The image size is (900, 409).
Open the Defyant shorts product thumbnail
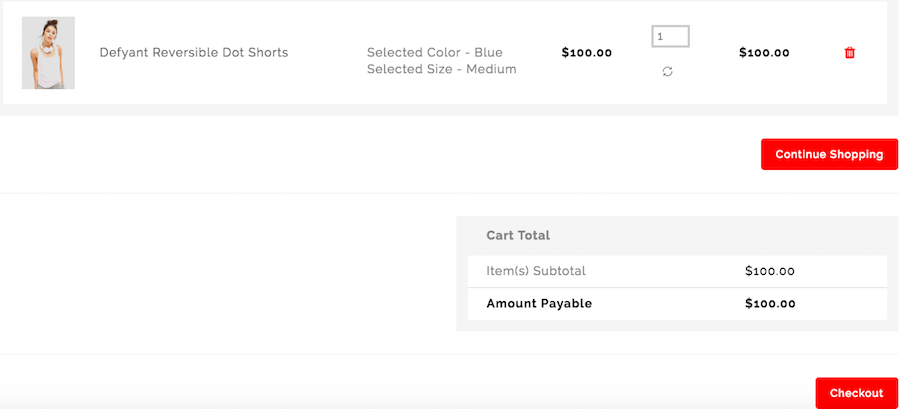48,53
